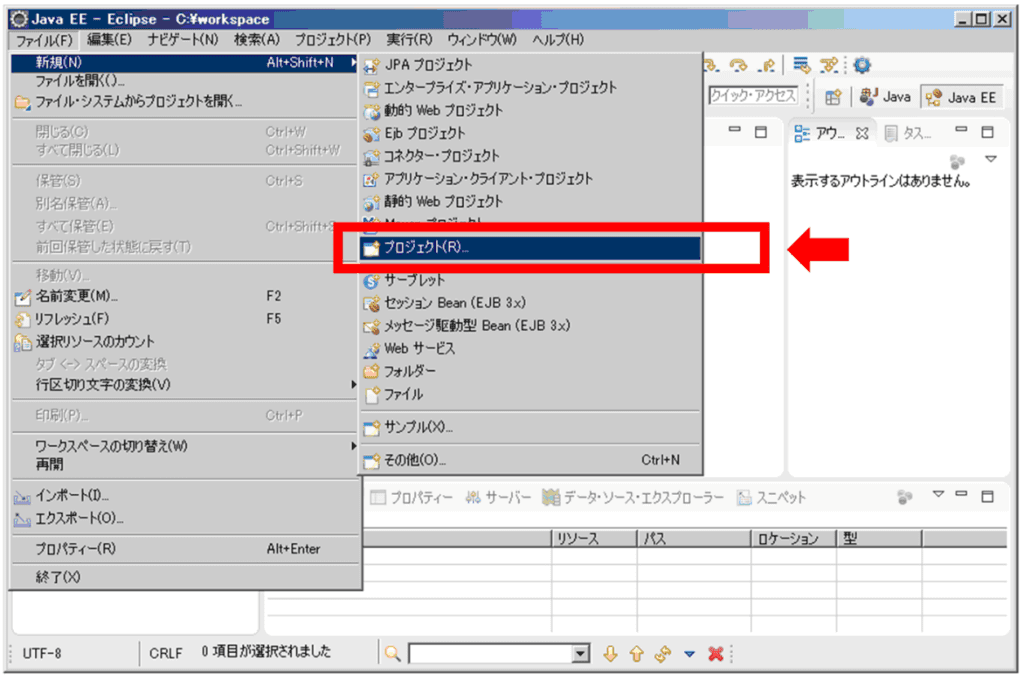Choose 再開 from the File menu
1024x680 pixels.
(185, 464)
